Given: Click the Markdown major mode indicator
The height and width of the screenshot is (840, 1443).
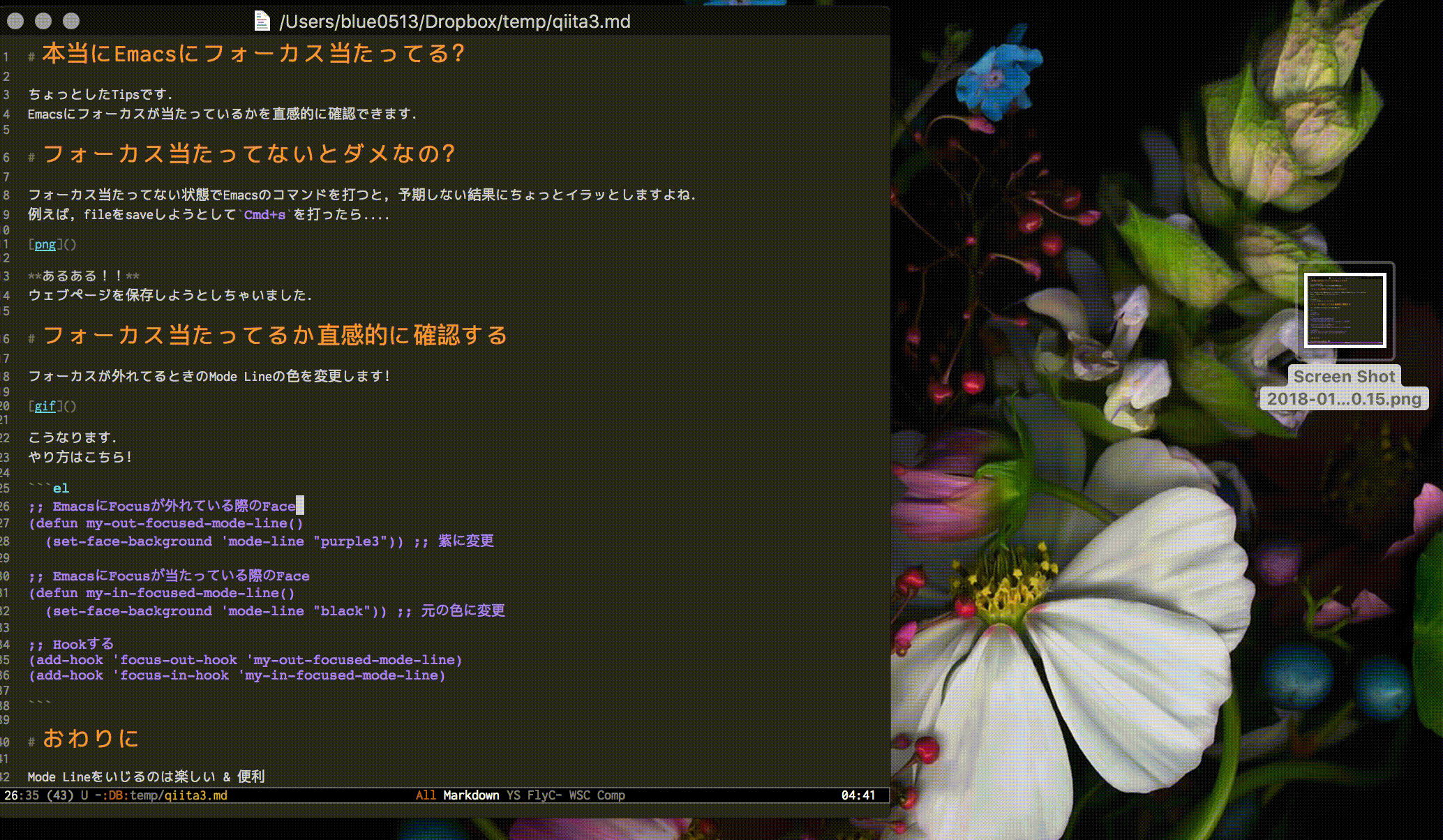Looking at the screenshot, I should [x=471, y=795].
